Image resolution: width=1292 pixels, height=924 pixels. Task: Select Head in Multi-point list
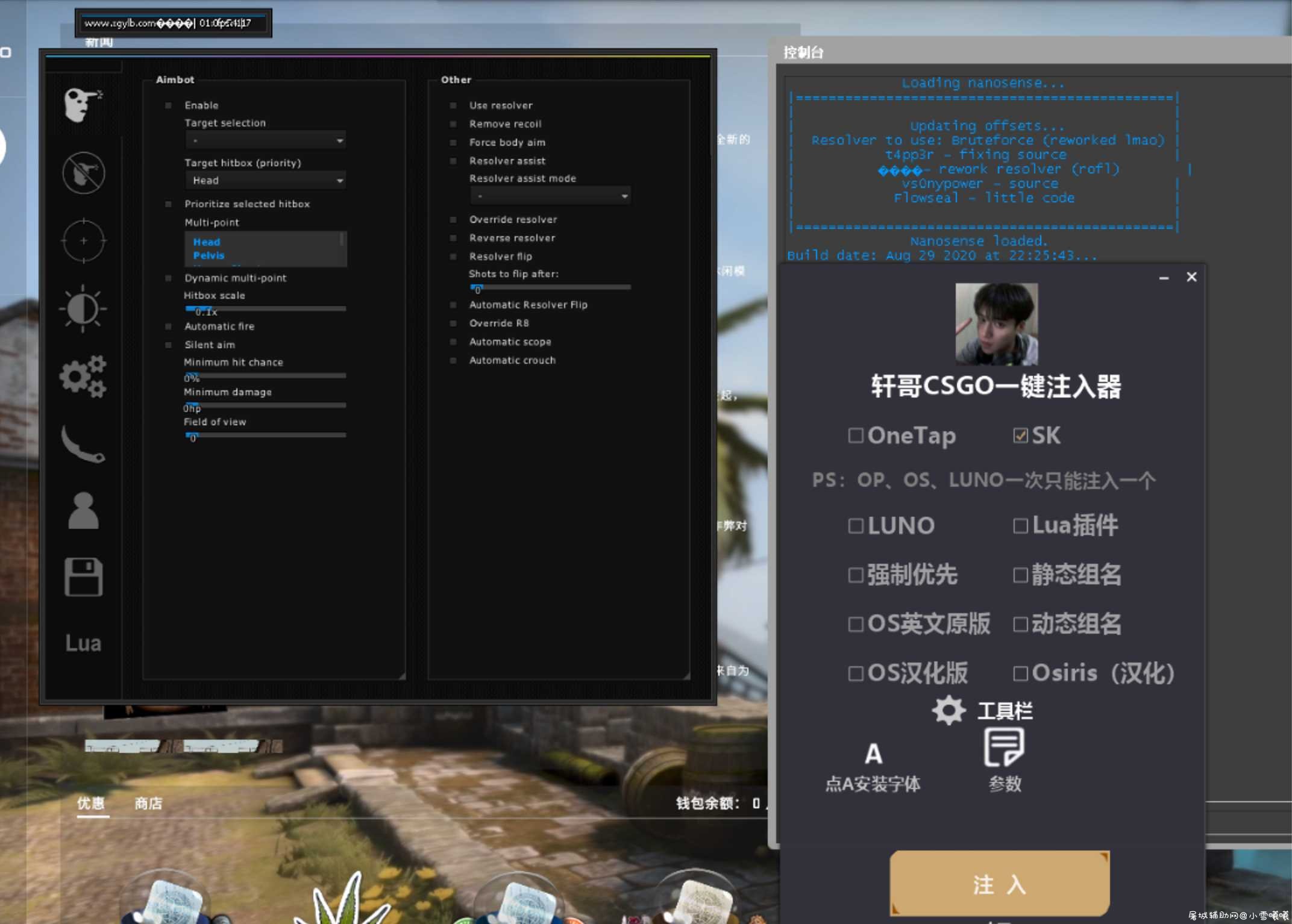207,242
